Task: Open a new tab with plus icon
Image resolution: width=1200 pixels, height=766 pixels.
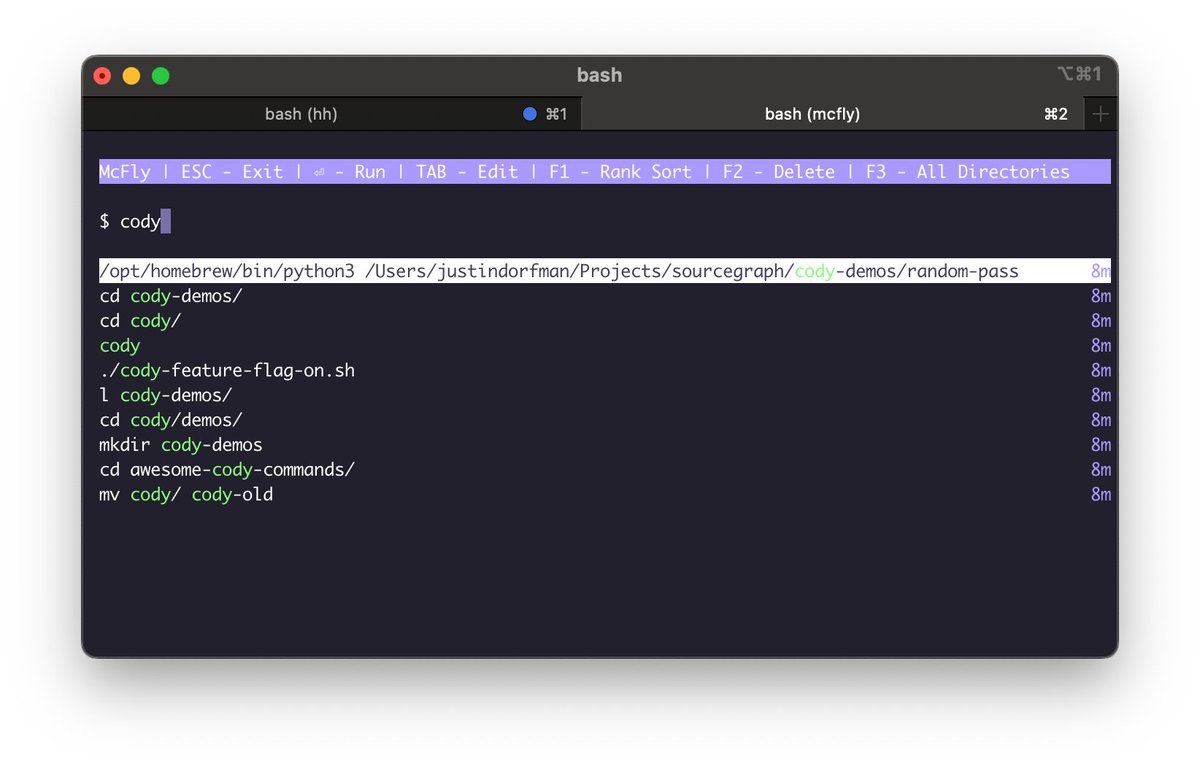Action: [x=1100, y=114]
